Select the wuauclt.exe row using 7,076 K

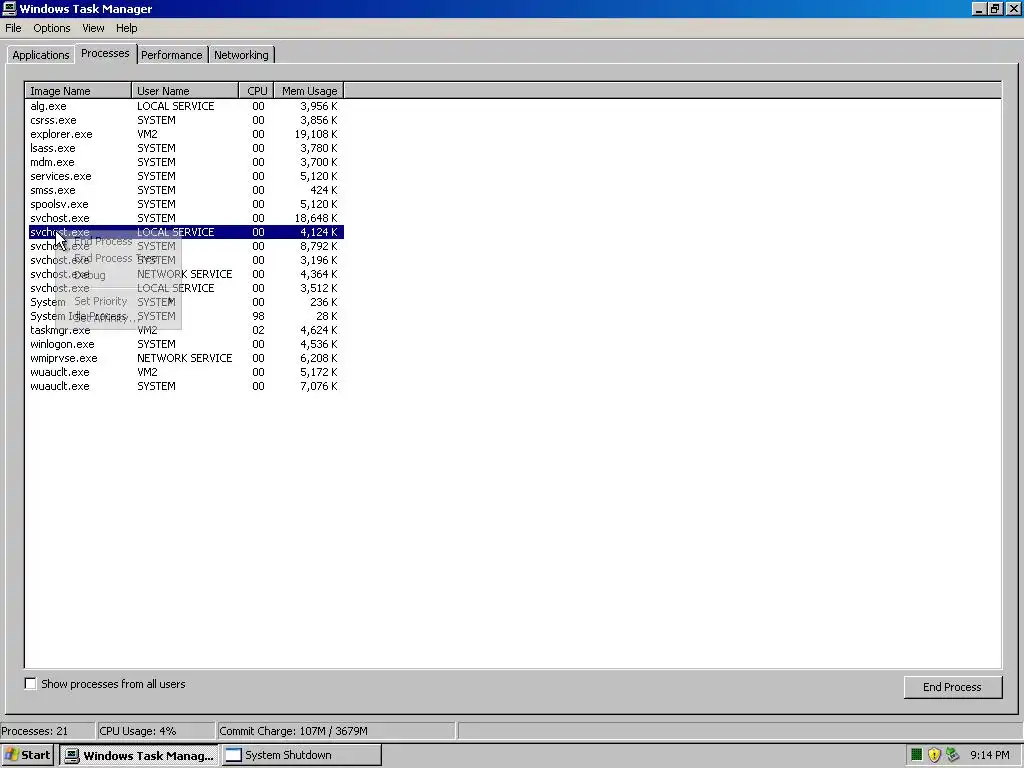pos(184,386)
